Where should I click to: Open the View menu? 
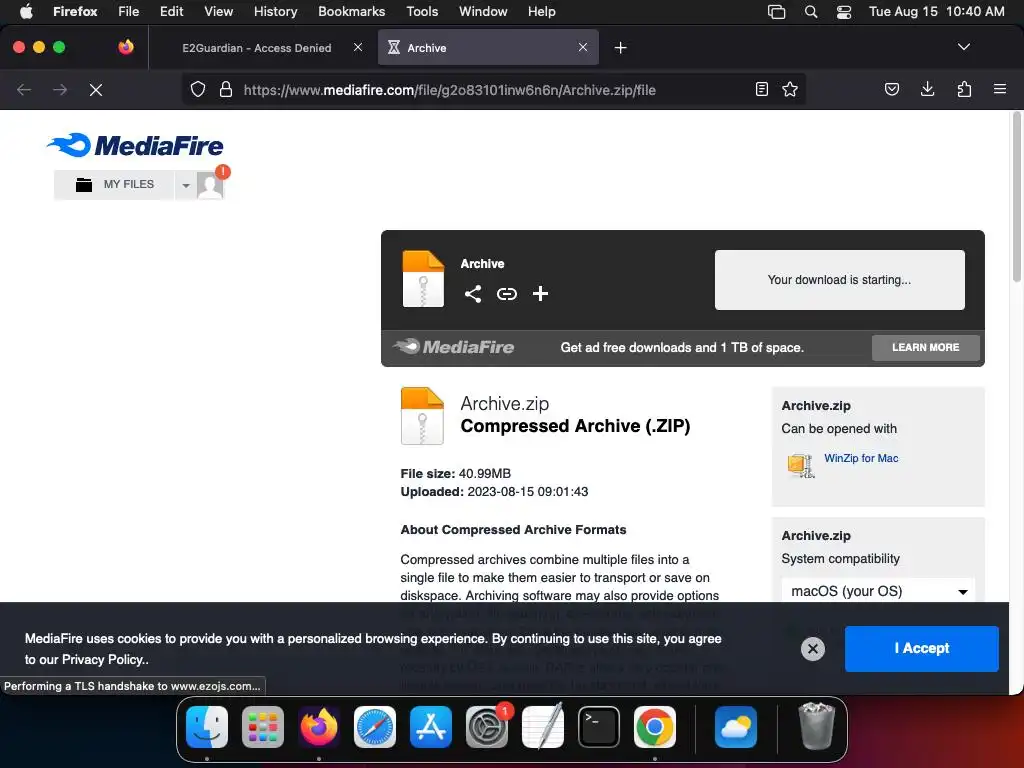coord(218,11)
